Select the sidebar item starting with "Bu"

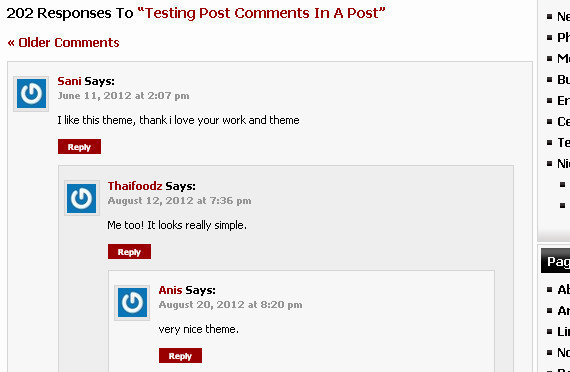(x=563, y=80)
